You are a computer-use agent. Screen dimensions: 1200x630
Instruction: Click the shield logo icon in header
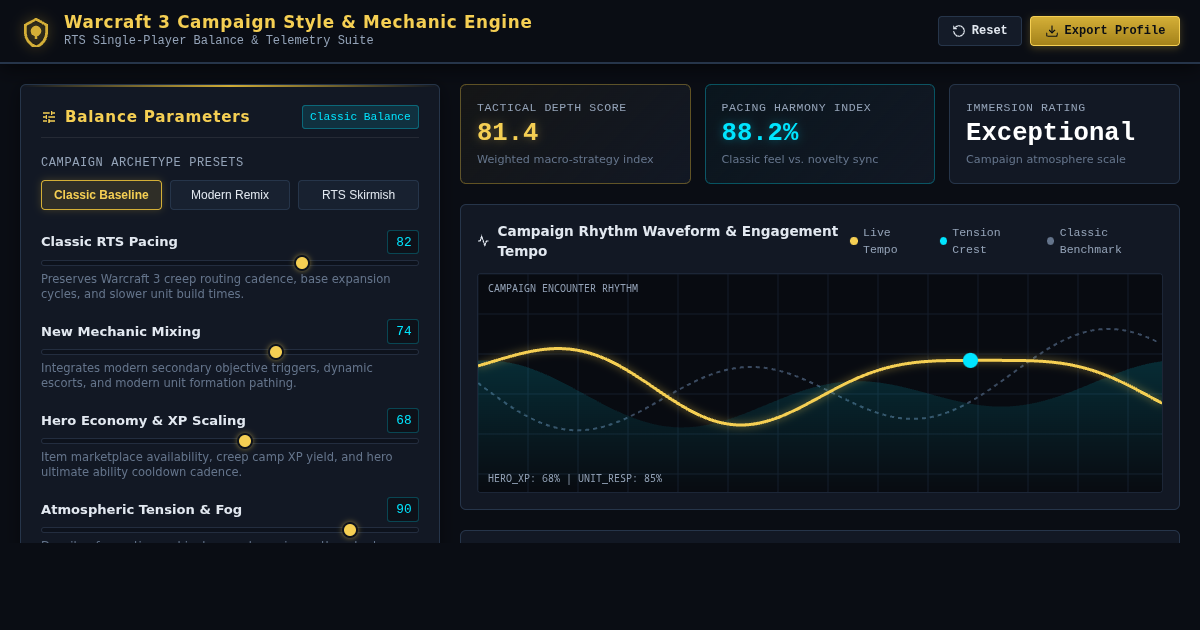[36, 32]
